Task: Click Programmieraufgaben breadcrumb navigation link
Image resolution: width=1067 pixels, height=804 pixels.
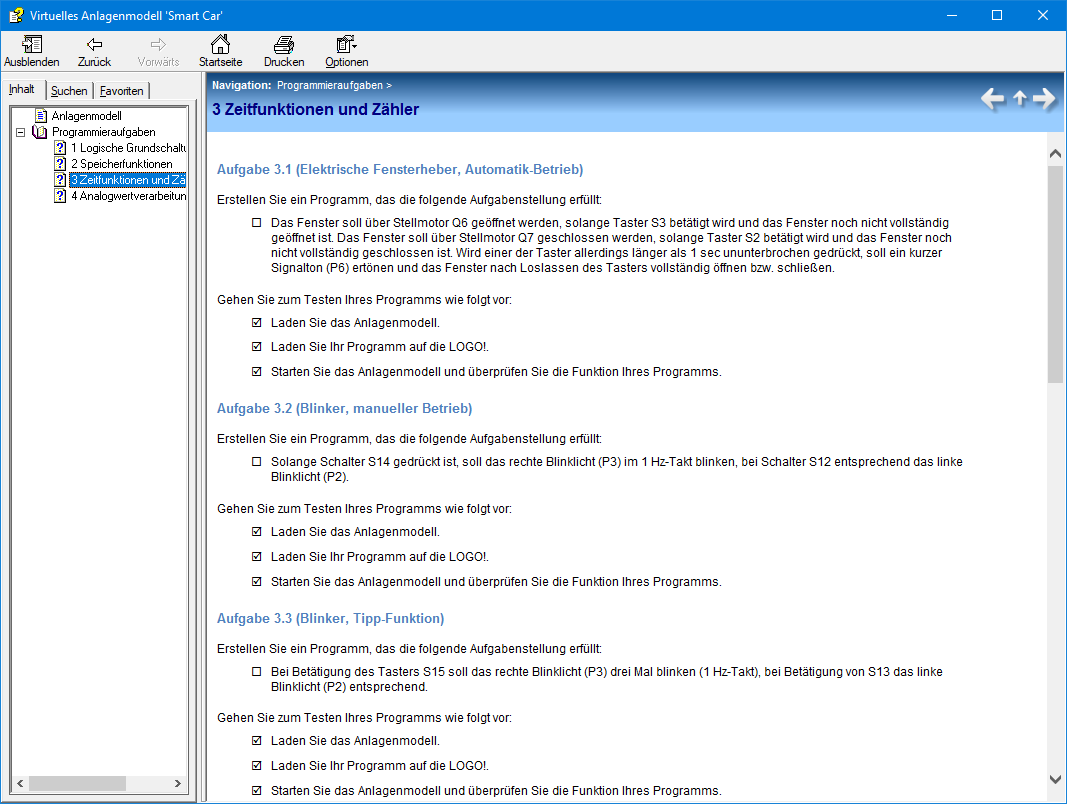Action: tap(330, 85)
